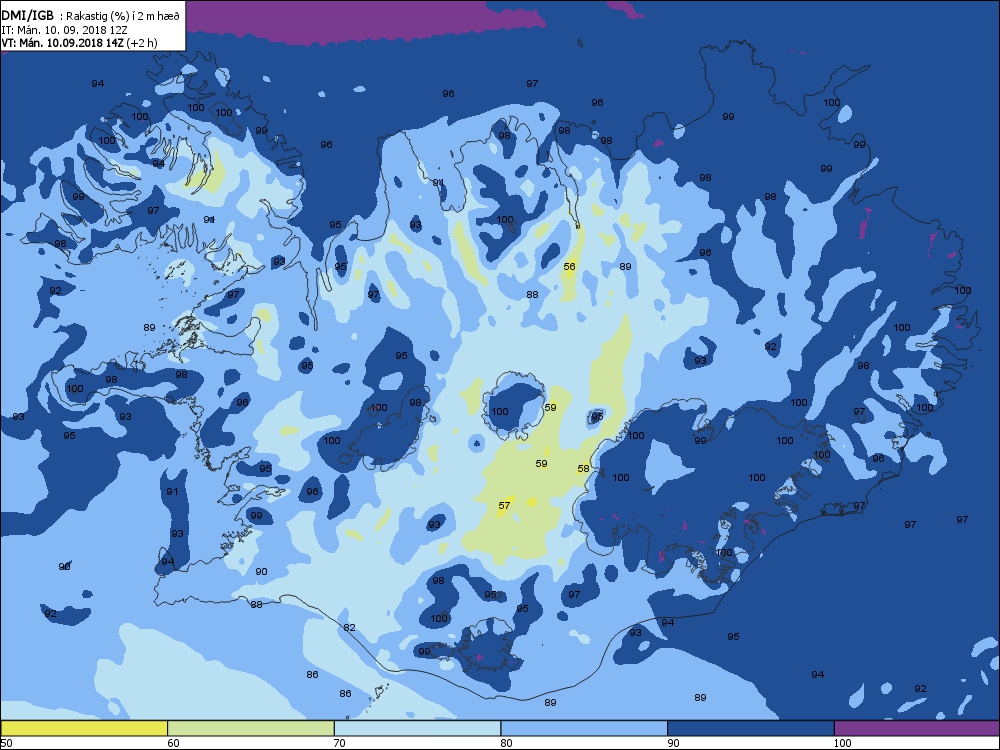Screen dimensions: 1000x750
Task: Click the light green 60–70 legend band
Action: click(x=251, y=728)
